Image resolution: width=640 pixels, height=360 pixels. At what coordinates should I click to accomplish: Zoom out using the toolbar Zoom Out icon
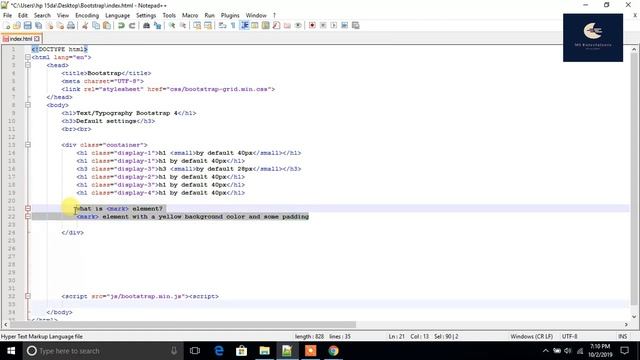click(183, 25)
